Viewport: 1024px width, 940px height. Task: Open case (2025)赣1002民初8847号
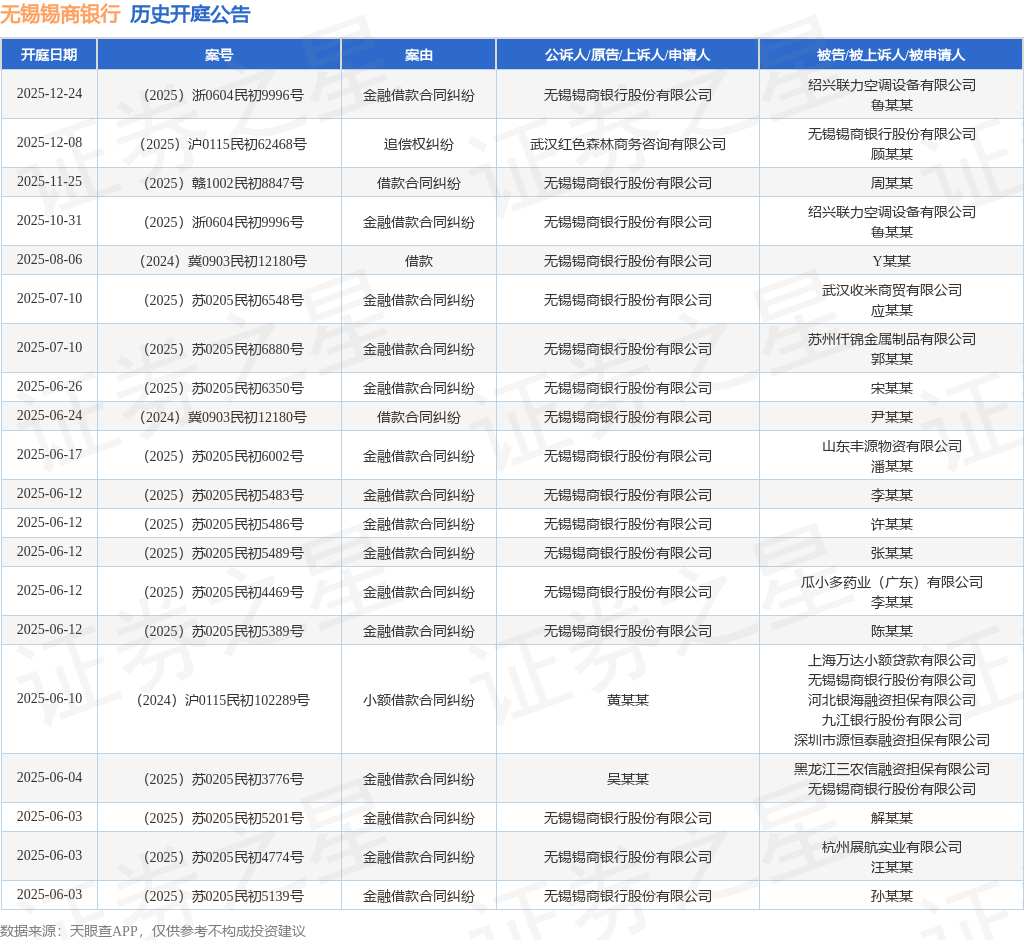point(219,183)
